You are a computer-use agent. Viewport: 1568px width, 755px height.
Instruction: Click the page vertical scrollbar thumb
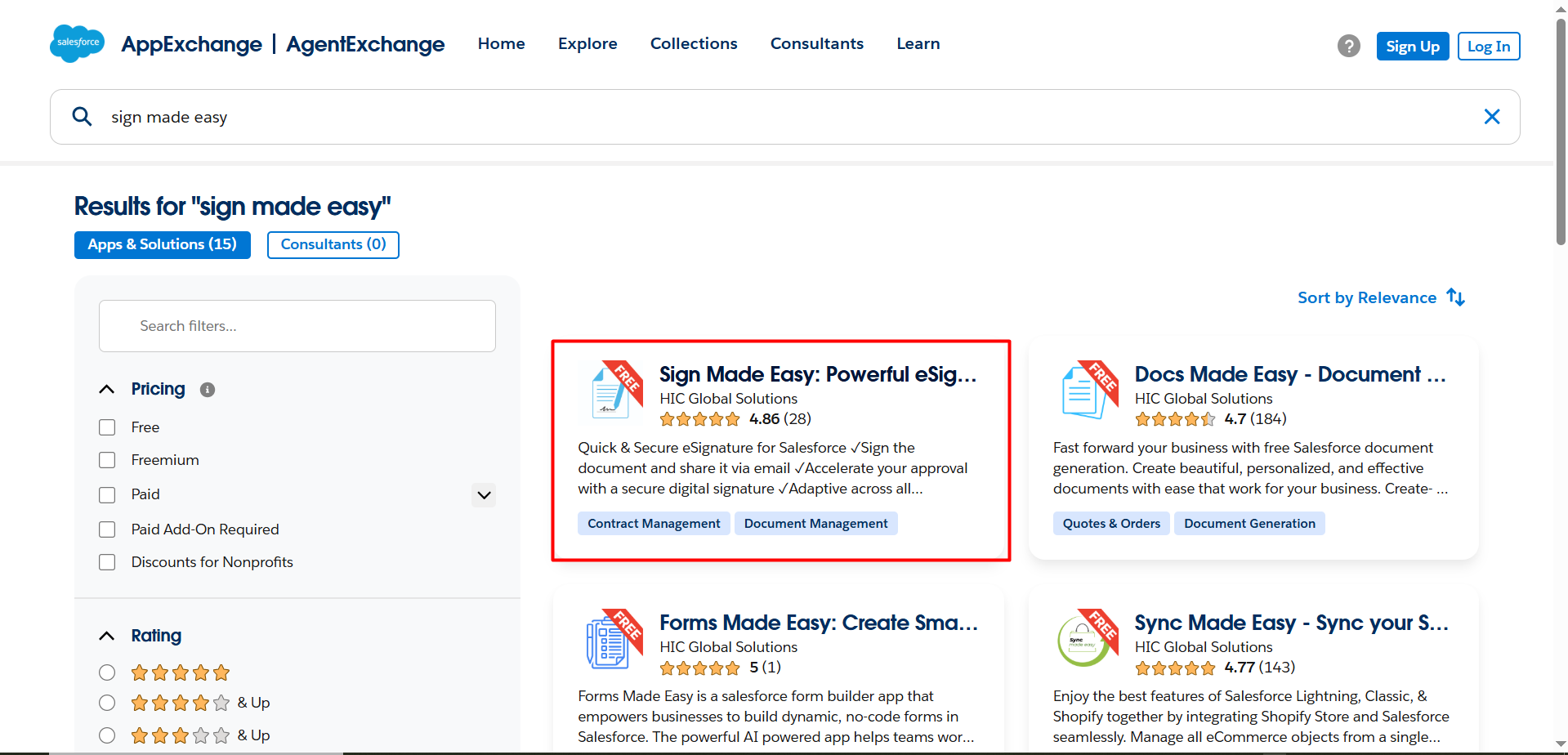coord(1561,131)
